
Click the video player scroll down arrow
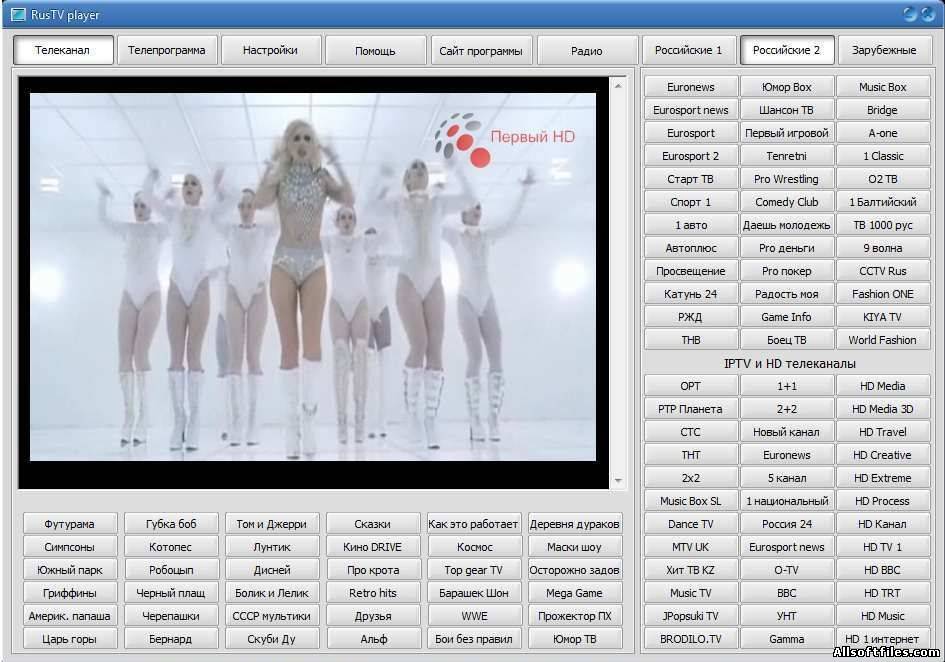click(x=618, y=481)
